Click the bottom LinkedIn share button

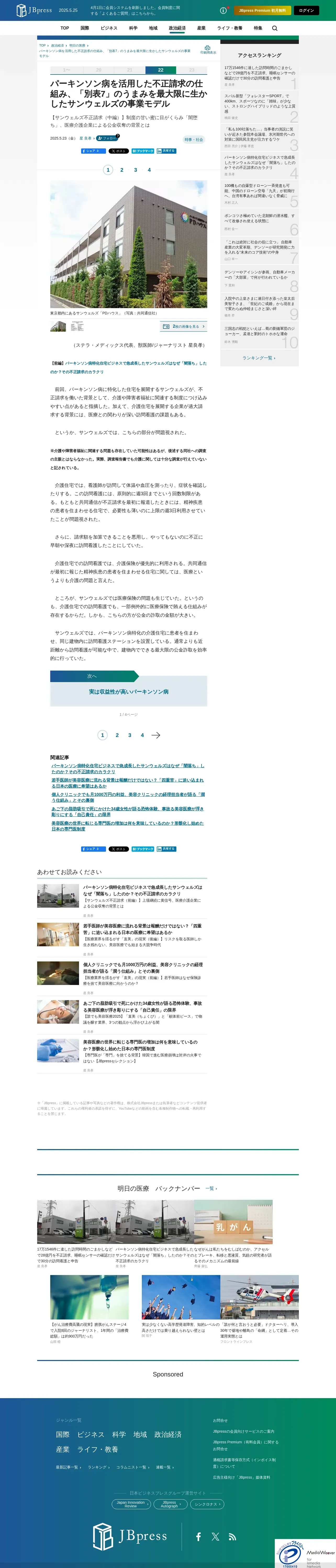(x=166, y=849)
